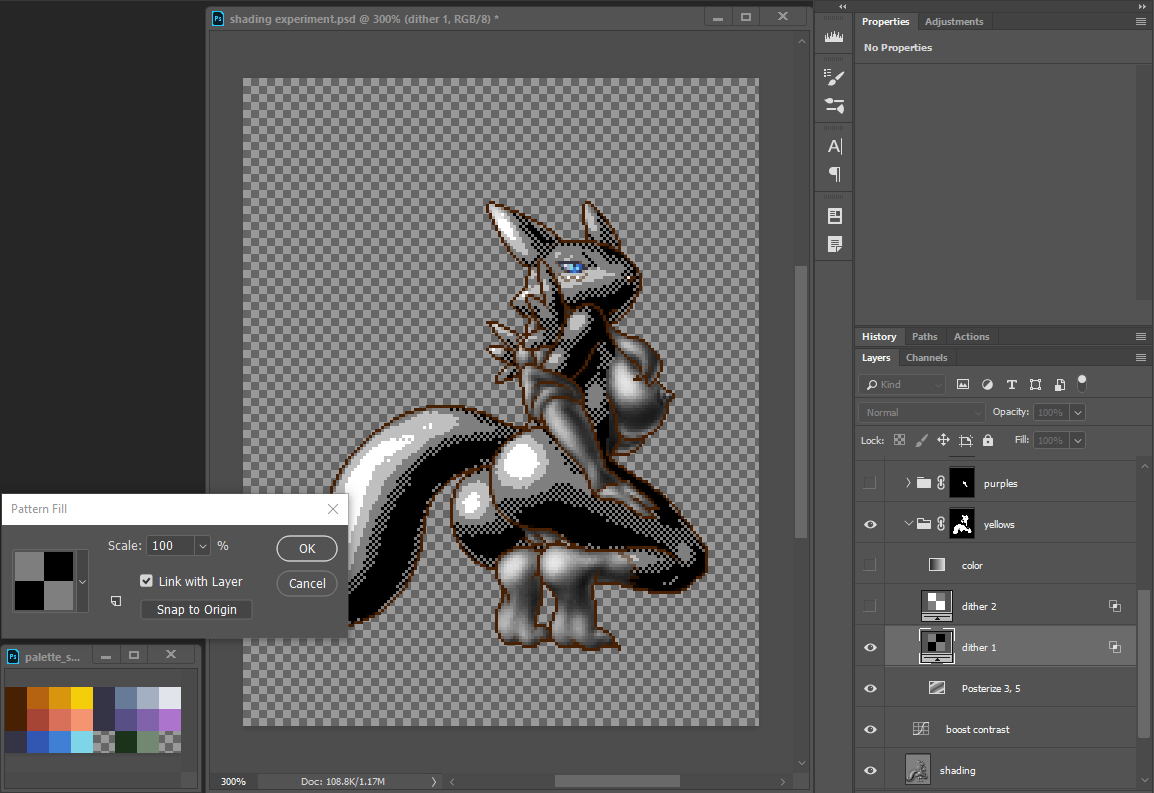
Task: Open the Paragraph panel icon
Action: 834,174
